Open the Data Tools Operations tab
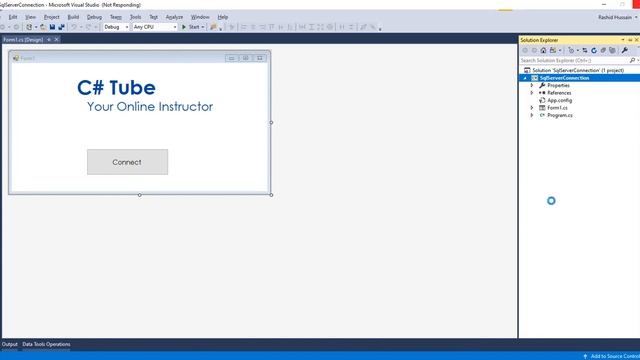Image resolution: width=640 pixels, height=360 pixels. (x=46, y=344)
